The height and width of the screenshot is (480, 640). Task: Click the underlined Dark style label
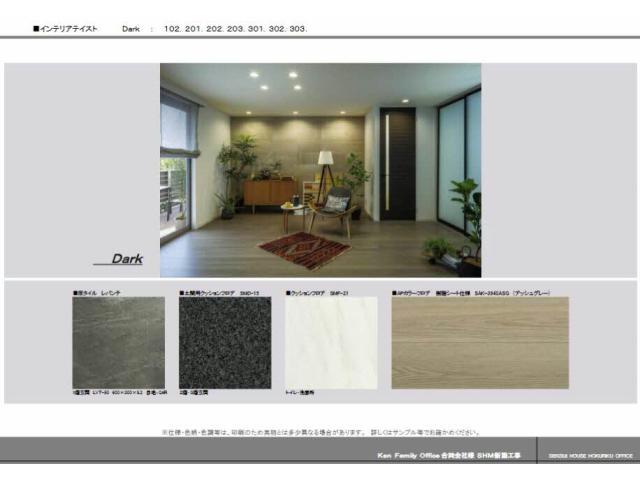(x=126, y=259)
